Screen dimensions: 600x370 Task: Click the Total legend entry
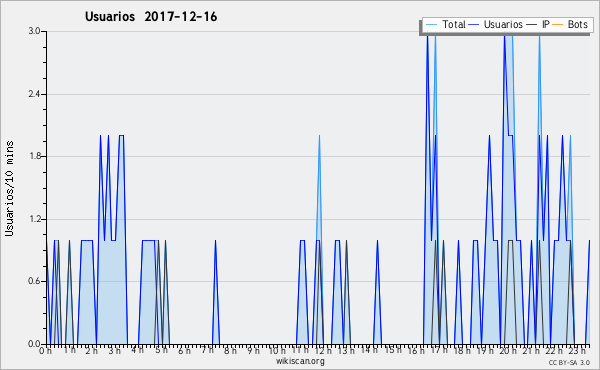[445, 25]
